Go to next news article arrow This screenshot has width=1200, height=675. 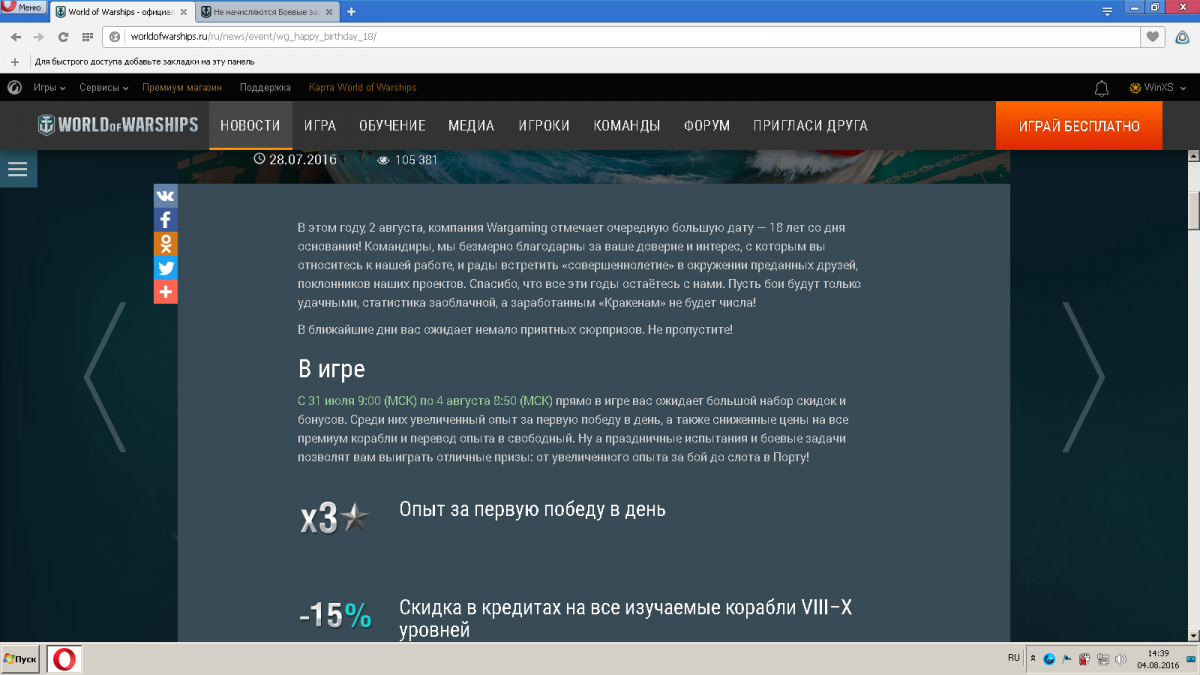point(1084,377)
